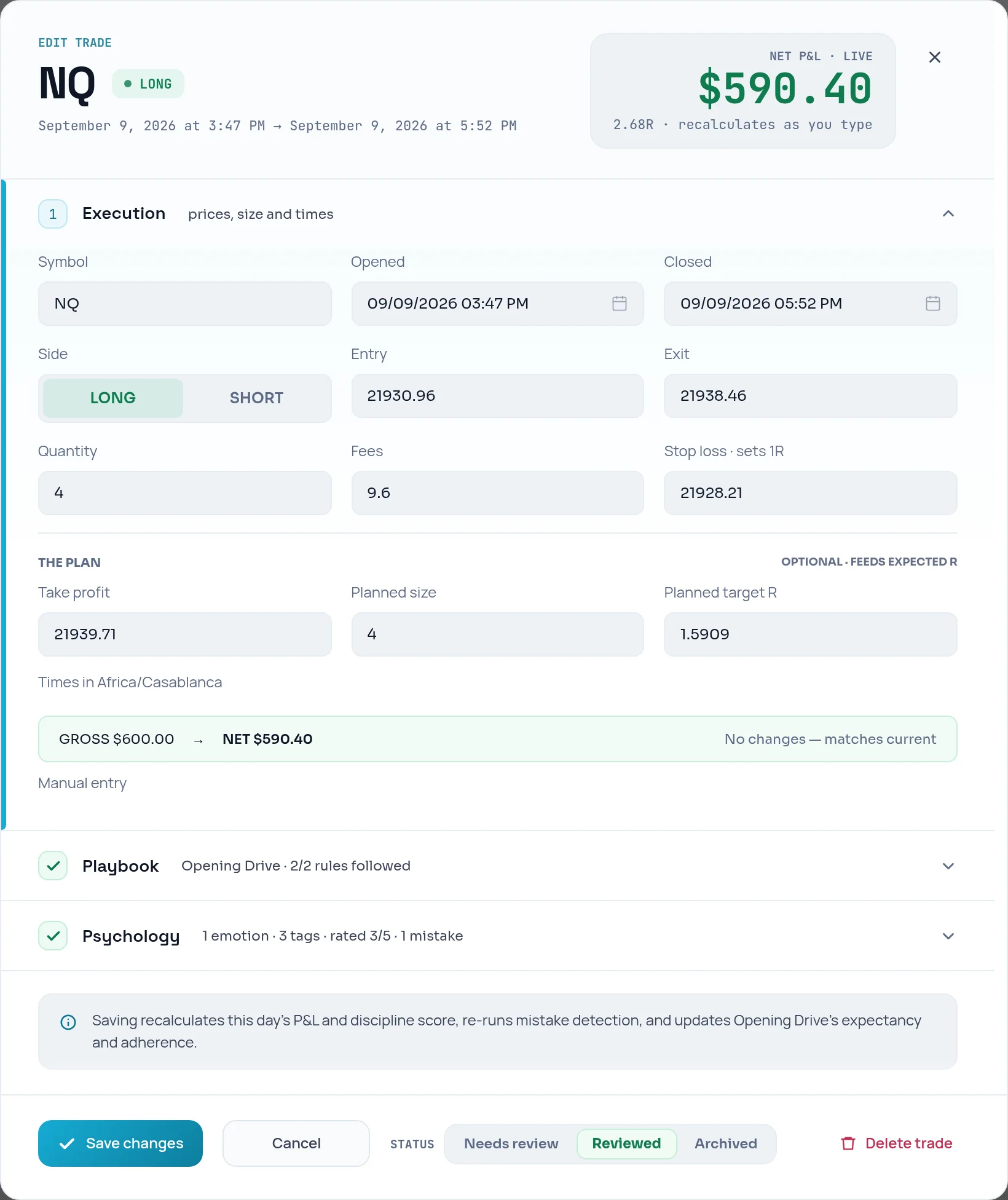1008x1200 pixels.
Task: Click '2.68R · recalculates as you type'
Action: pyautogui.click(x=742, y=125)
